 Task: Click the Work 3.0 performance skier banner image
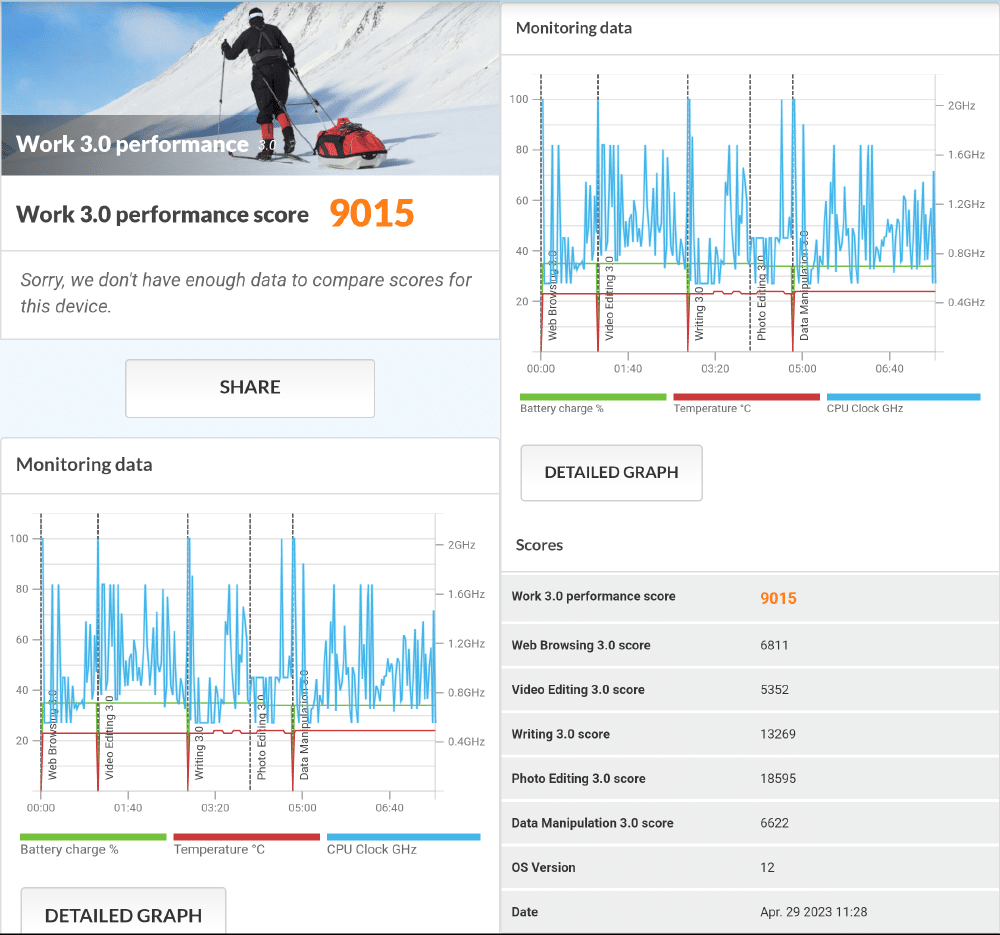(250, 88)
